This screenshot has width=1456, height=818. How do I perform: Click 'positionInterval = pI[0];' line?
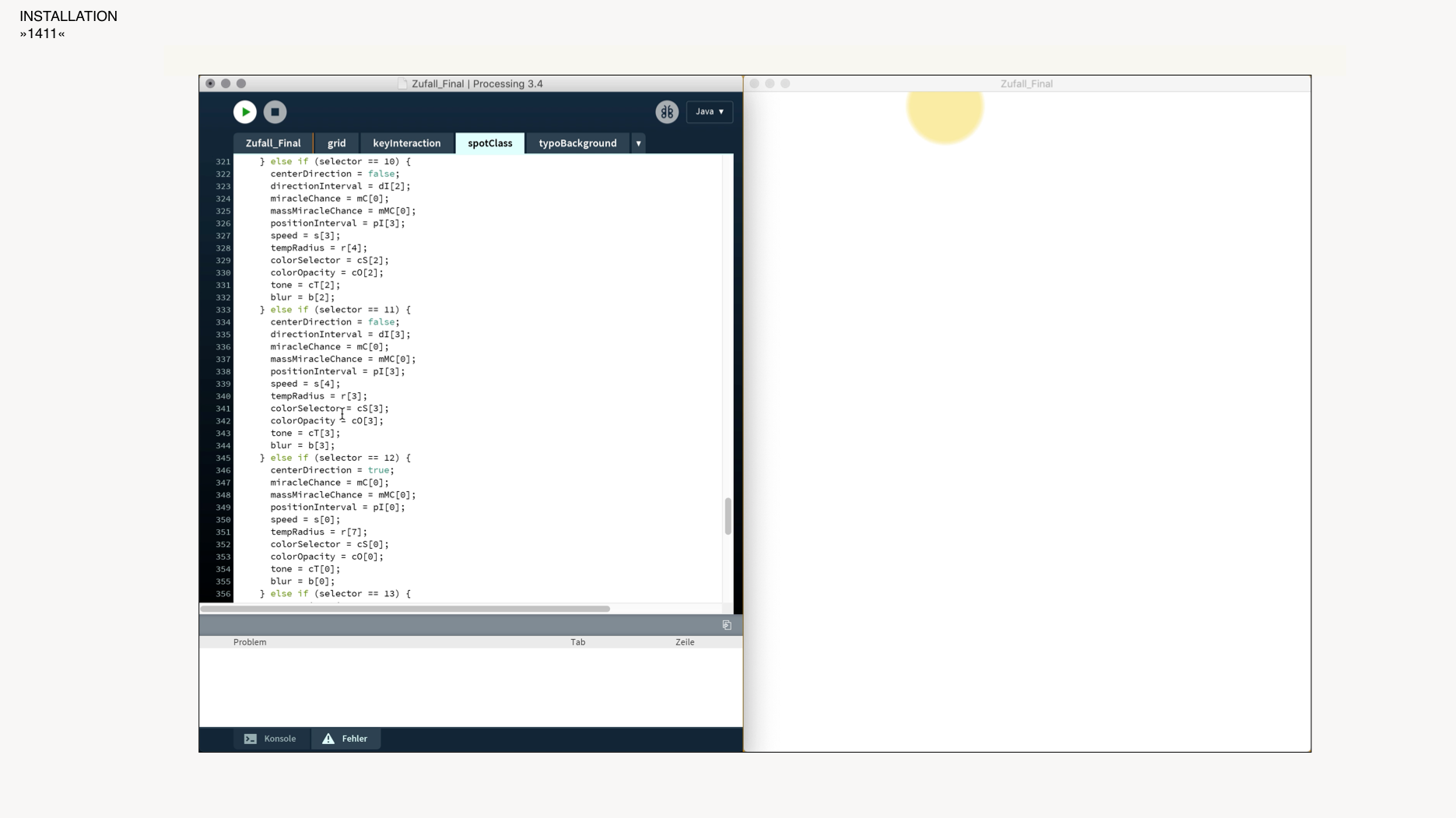tap(338, 507)
